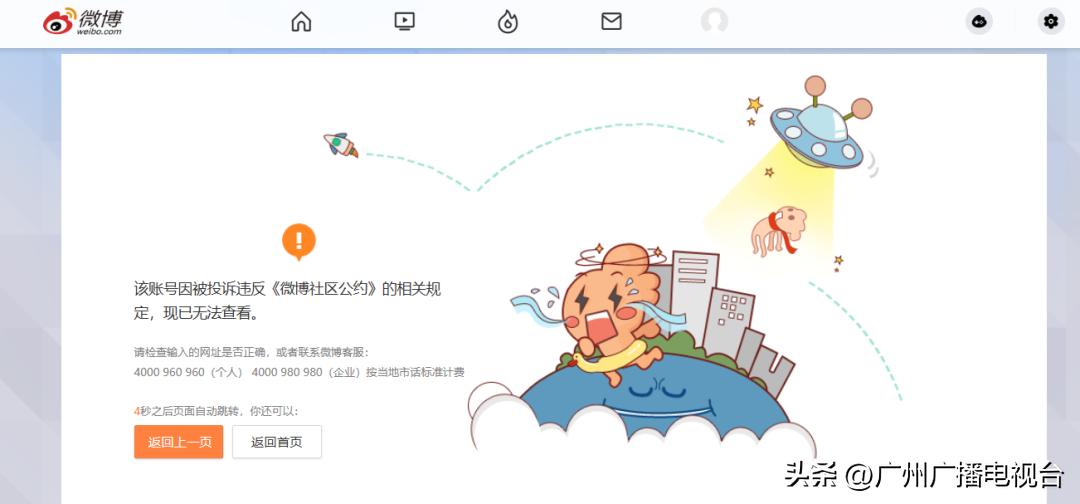
Task: Open the home feed icon
Action: click(x=301, y=22)
